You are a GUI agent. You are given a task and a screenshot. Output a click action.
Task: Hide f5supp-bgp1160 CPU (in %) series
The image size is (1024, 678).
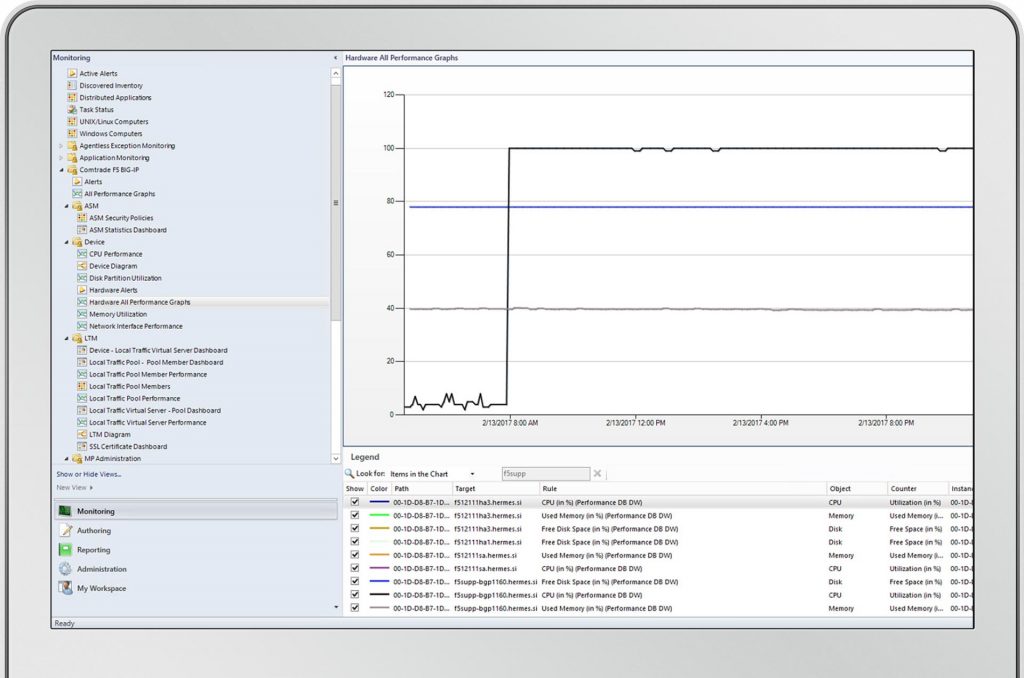(355, 594)
